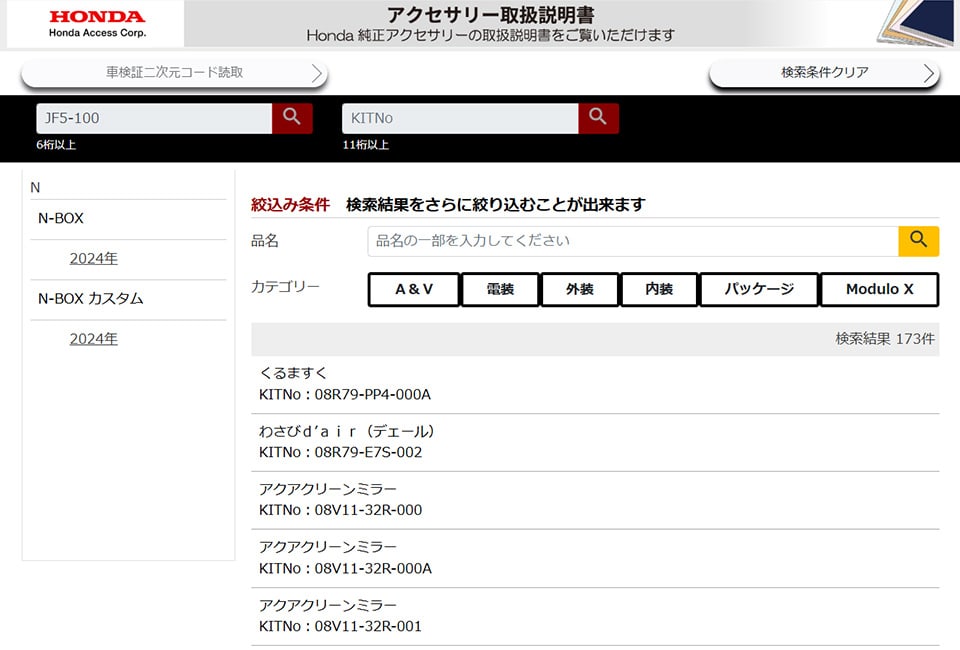The height and width of the screenshot is (650, 960).
Task: Filter by 外装 category
Action: [579, 290]
